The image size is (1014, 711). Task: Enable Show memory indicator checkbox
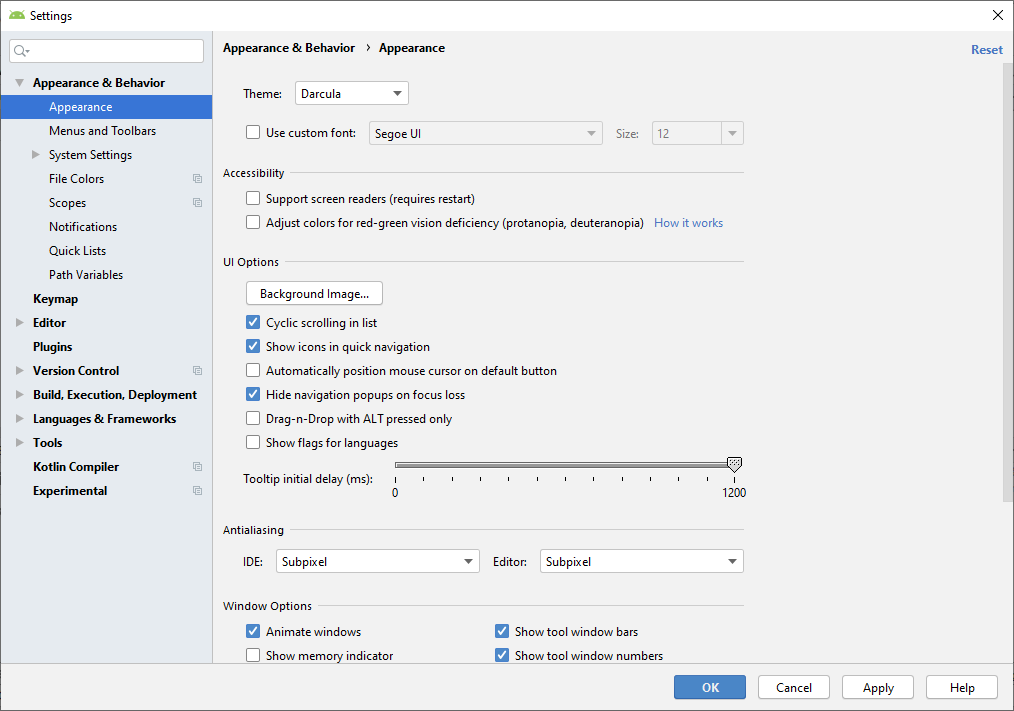[253, 655]
